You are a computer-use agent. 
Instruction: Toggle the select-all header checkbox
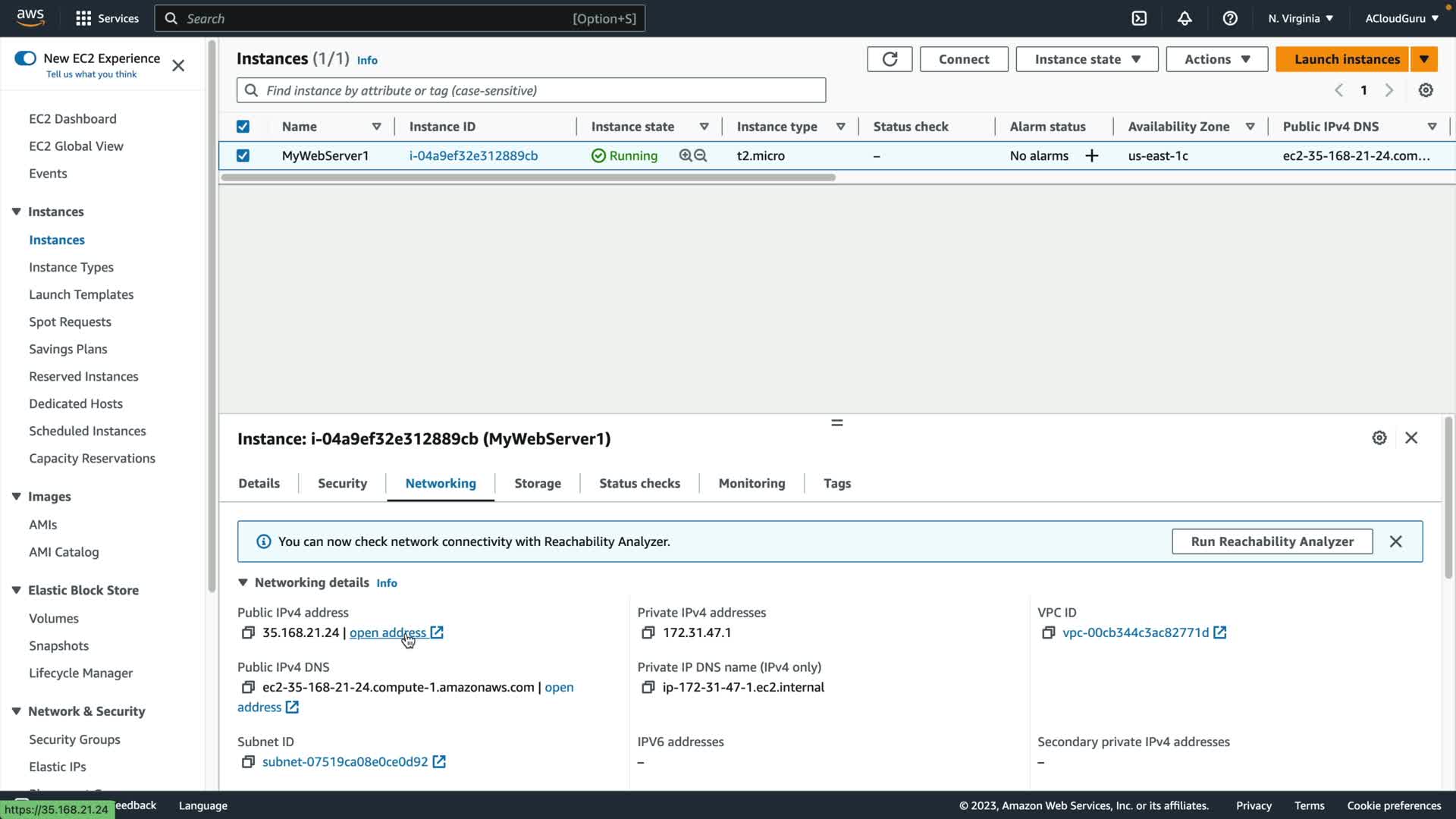(x=243, y=127)
